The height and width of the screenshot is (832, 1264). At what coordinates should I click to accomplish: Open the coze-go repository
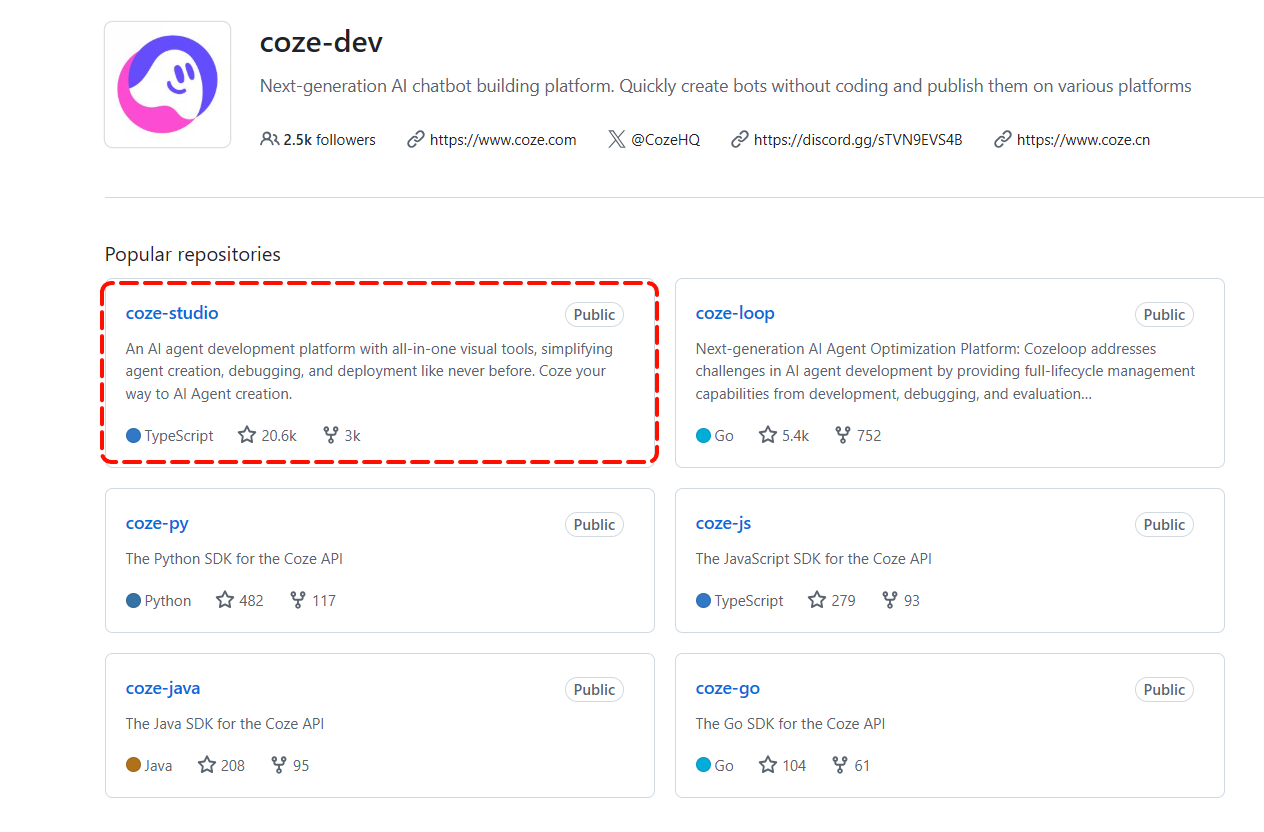tap(728, 688)
